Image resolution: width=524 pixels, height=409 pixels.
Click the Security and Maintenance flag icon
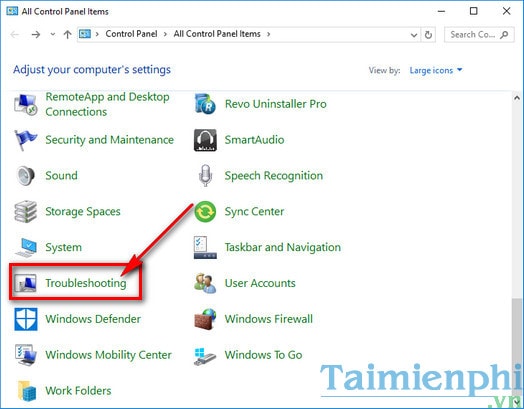click(25, 140)
